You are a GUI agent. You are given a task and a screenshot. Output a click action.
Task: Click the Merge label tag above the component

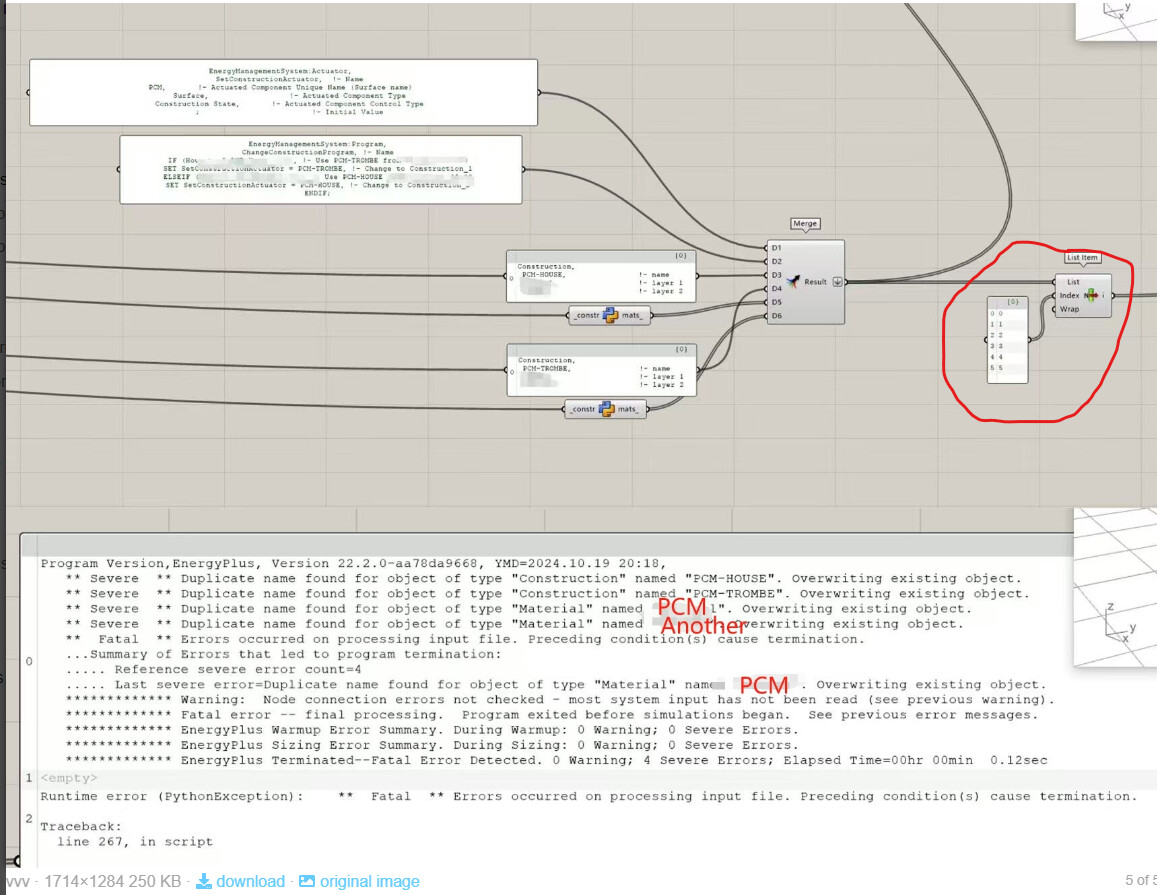tap(805, 224)
